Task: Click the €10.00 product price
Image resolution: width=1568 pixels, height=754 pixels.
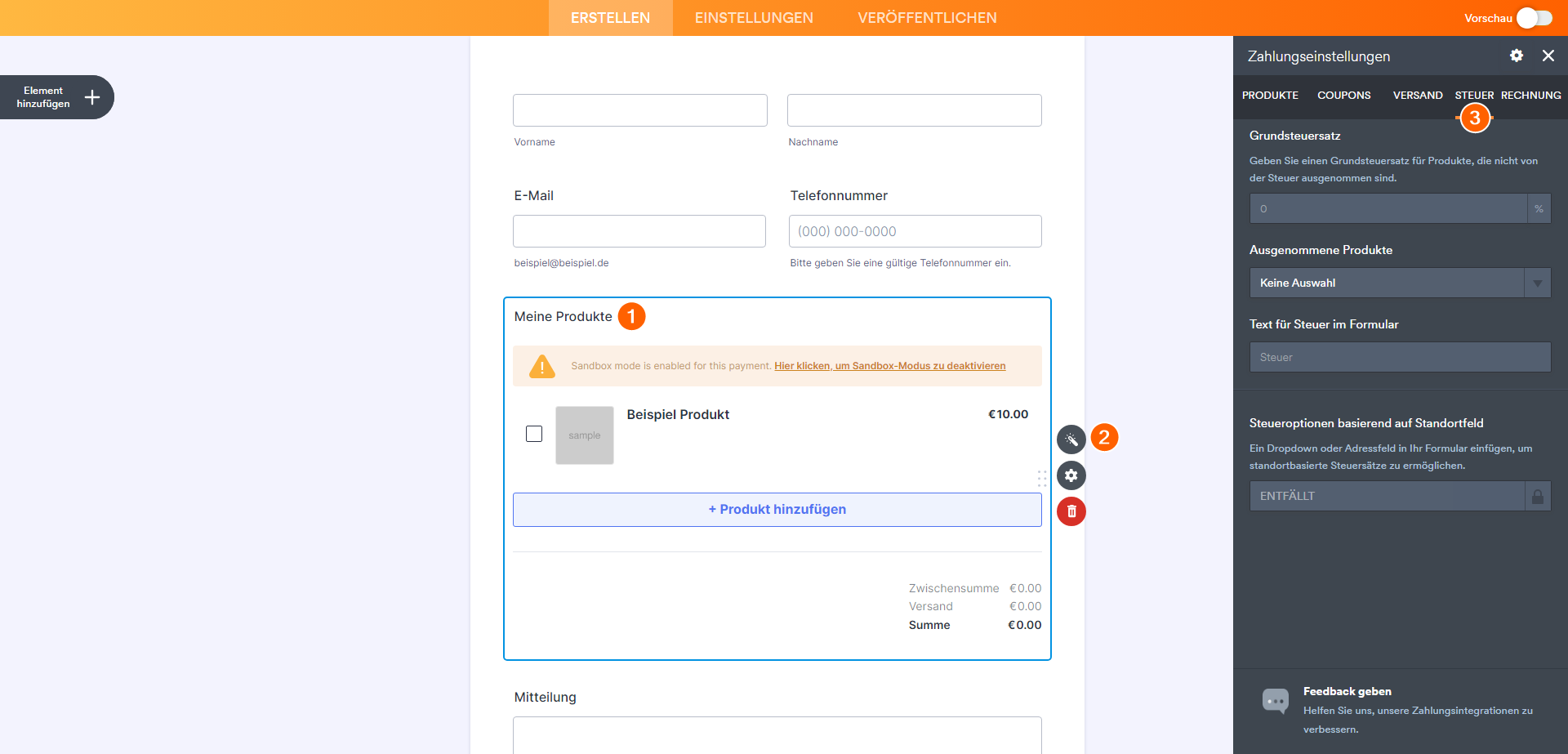Action: coord(1009,414)
